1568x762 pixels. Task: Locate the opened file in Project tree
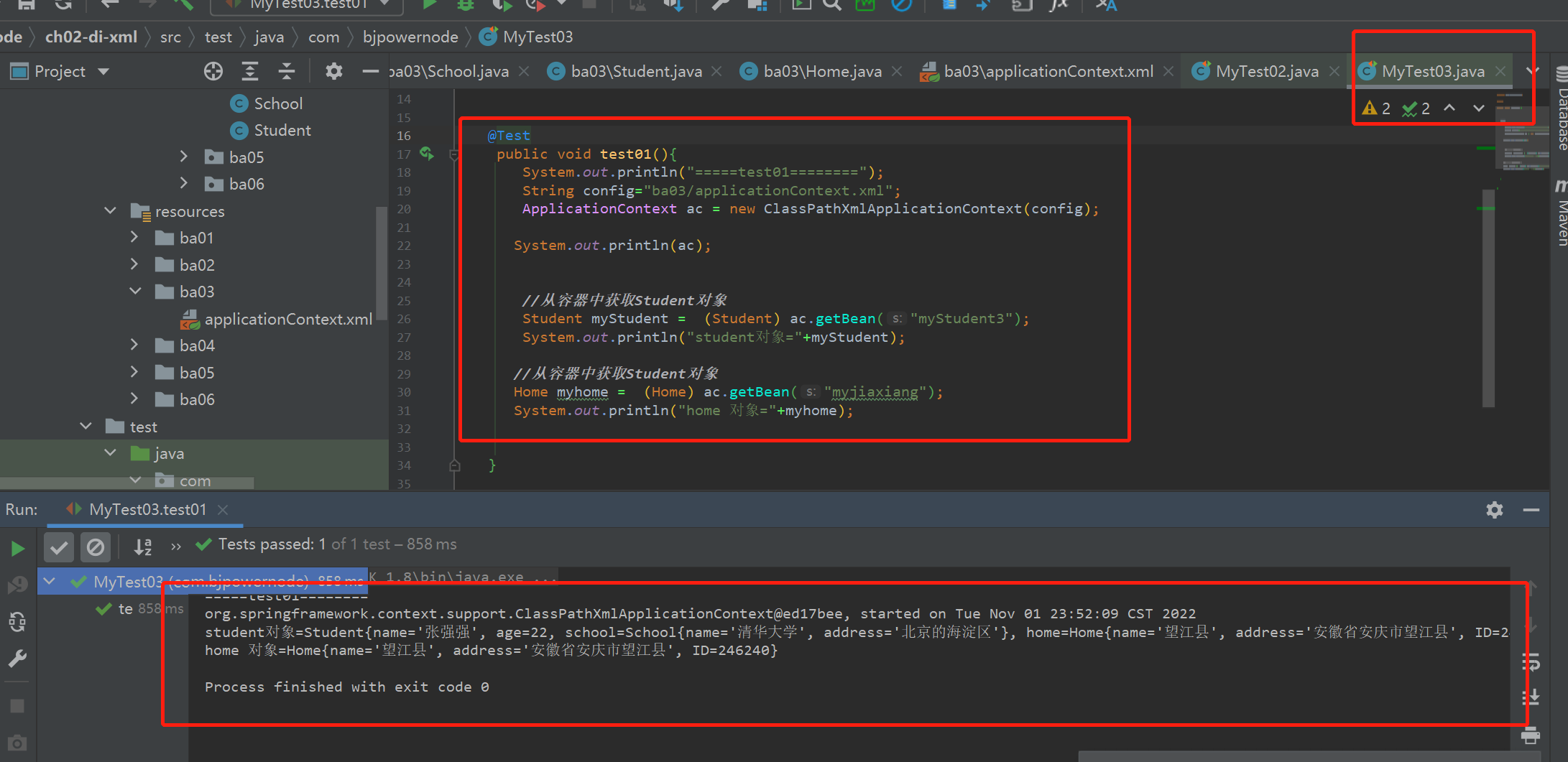(213, 71)
